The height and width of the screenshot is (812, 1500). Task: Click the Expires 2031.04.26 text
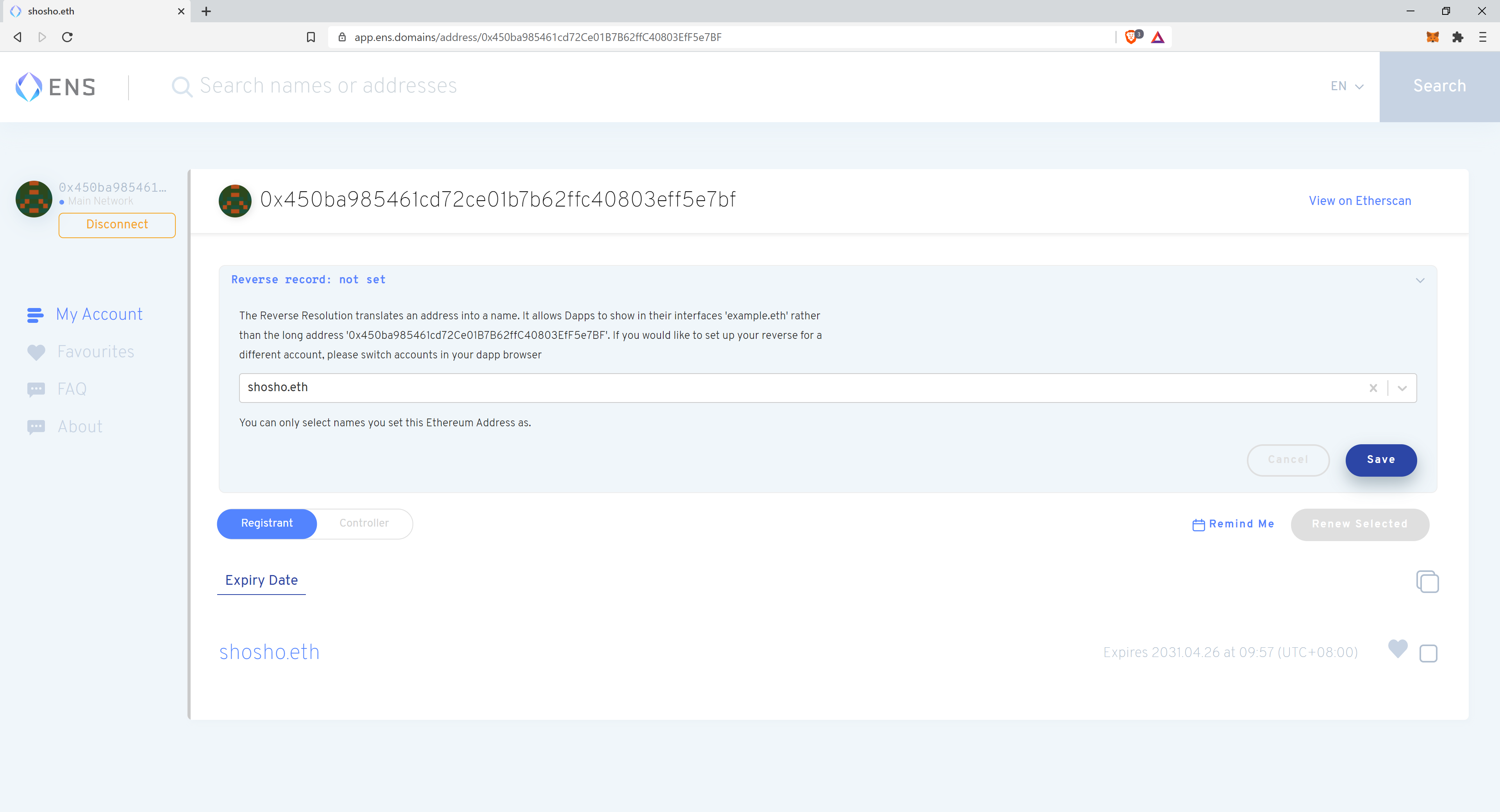click(1230, 652)
